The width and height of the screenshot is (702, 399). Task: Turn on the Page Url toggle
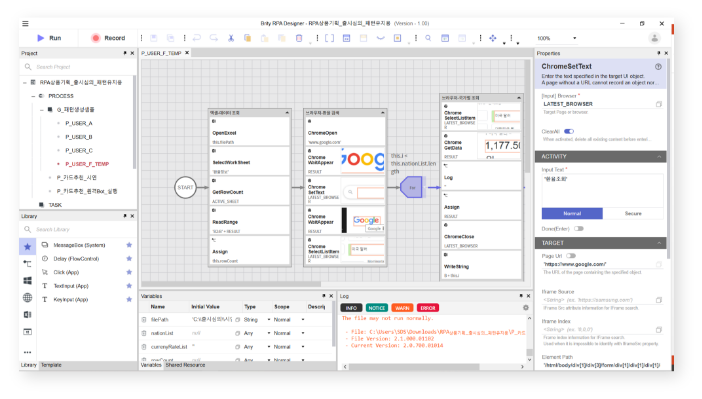570,256
